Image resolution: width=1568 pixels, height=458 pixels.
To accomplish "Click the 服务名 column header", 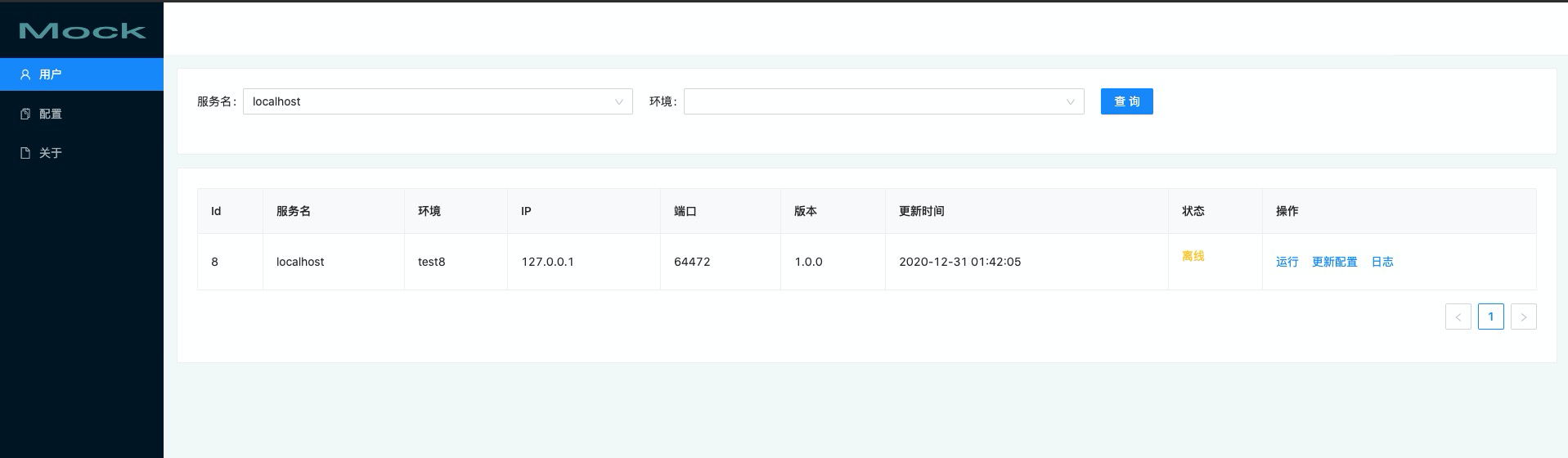I will pyautogui.click(x=334, y=211).
